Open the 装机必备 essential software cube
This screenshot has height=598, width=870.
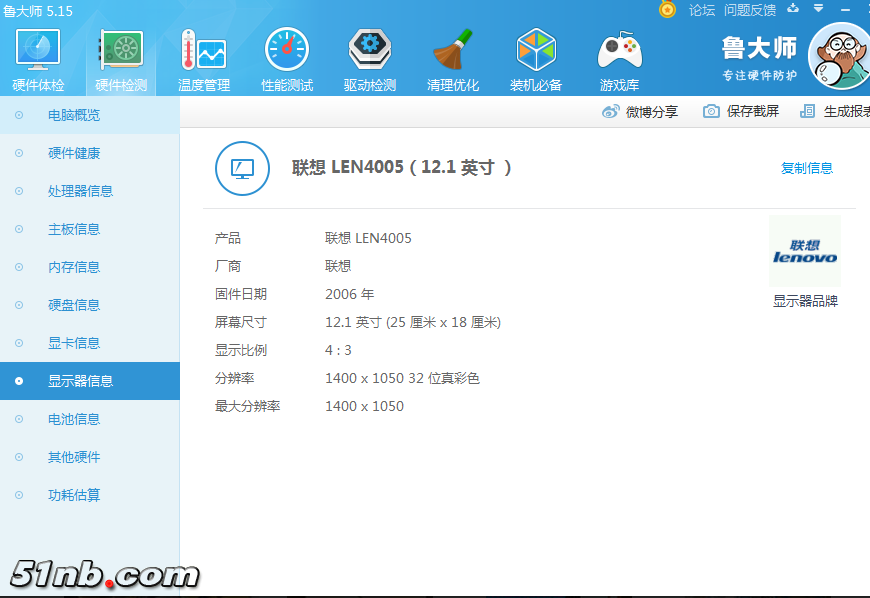click(536, 60)
